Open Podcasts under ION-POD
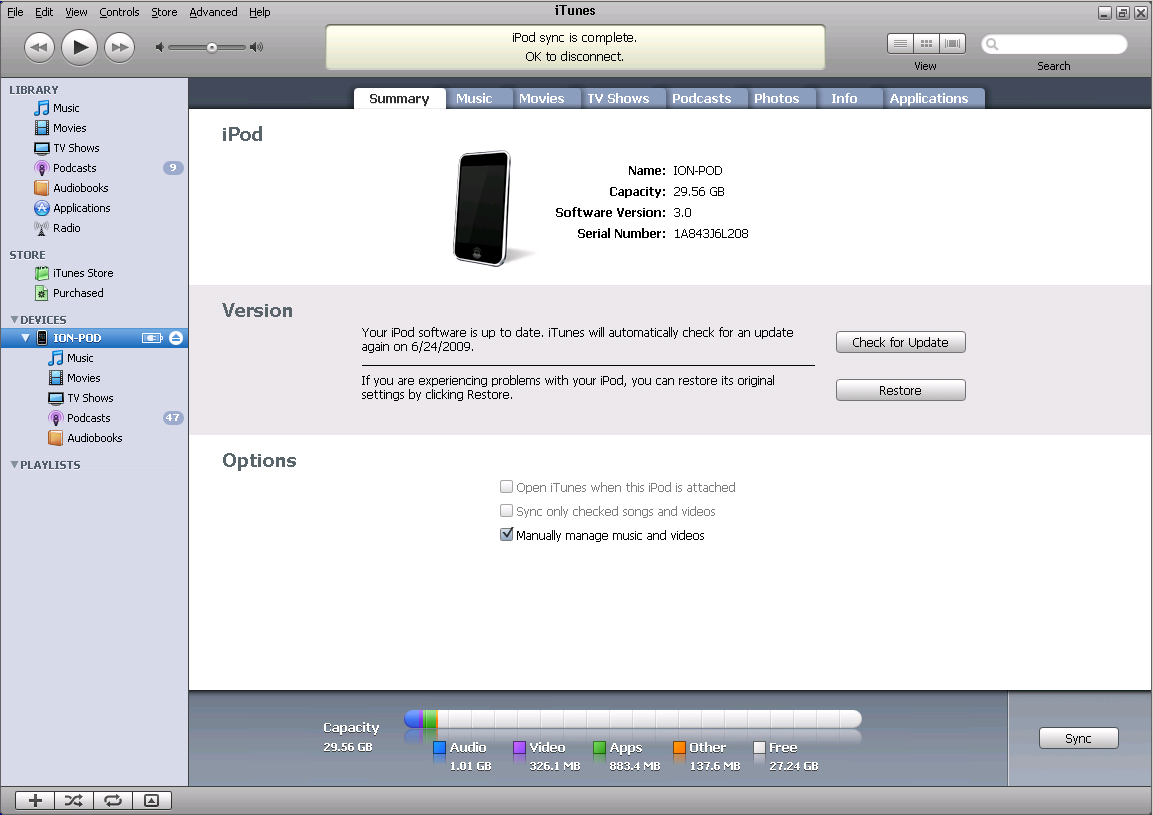This screenshot has width=1153, height=815. [88, 418]
